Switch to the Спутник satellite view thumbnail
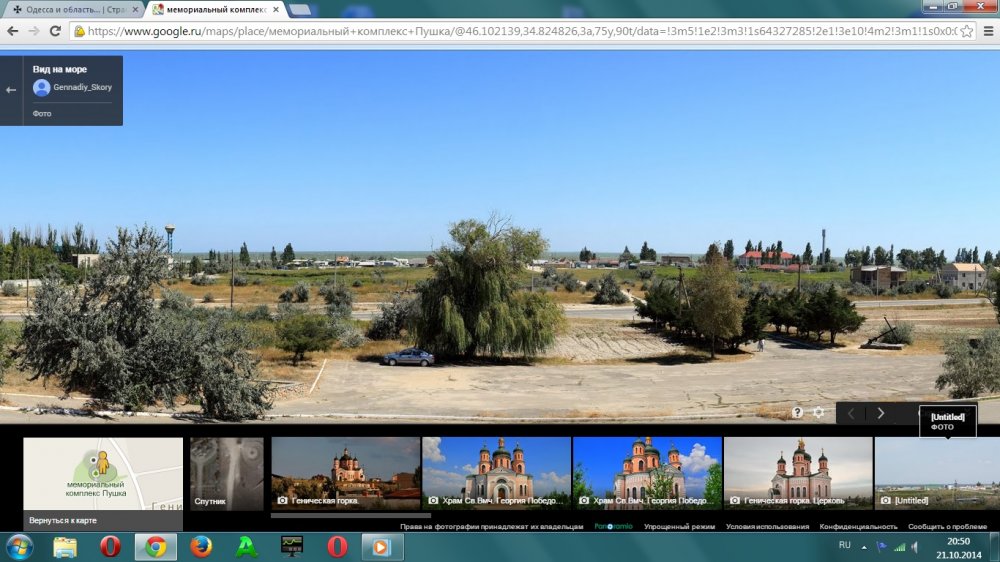 click(x=226, y=473)
